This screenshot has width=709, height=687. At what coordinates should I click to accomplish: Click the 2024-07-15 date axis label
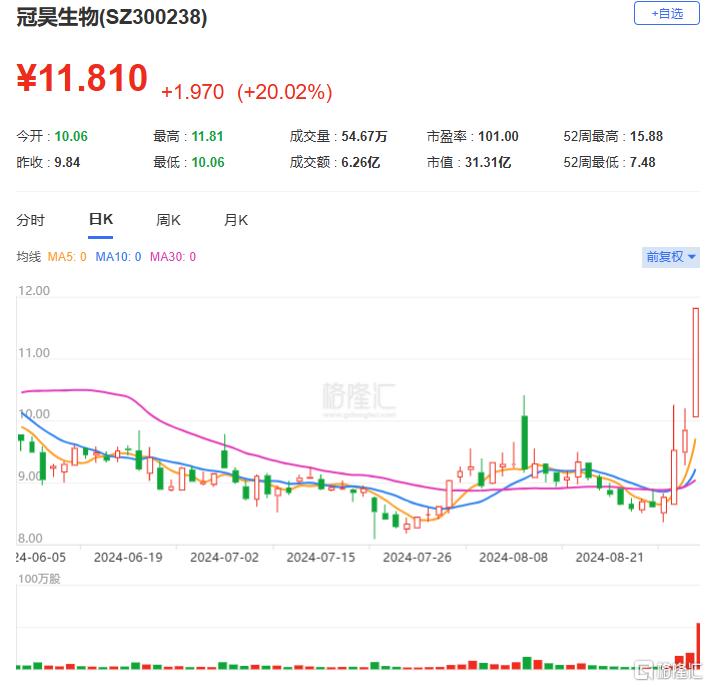(x=321, y=557)
